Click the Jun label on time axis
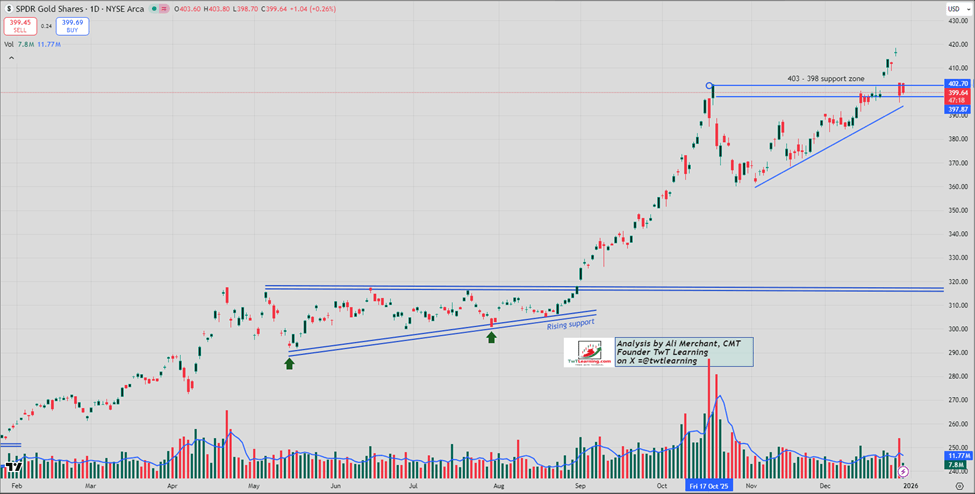The width and height of the screenshot is (975, 494). (335, 484)
